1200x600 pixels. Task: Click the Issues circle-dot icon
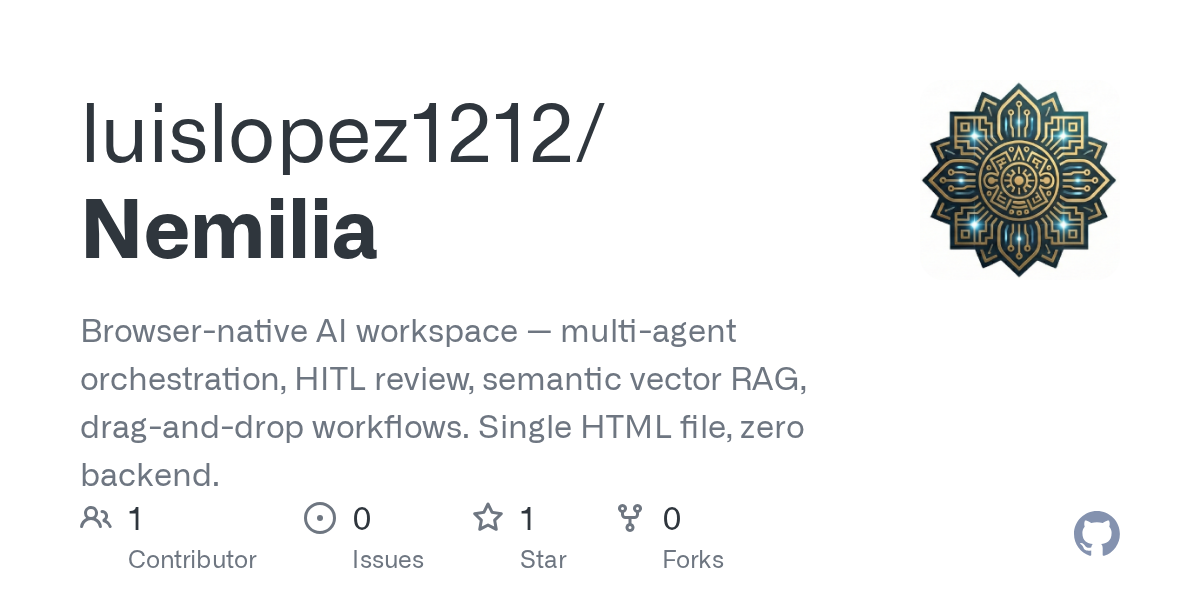tap(319, 518)
